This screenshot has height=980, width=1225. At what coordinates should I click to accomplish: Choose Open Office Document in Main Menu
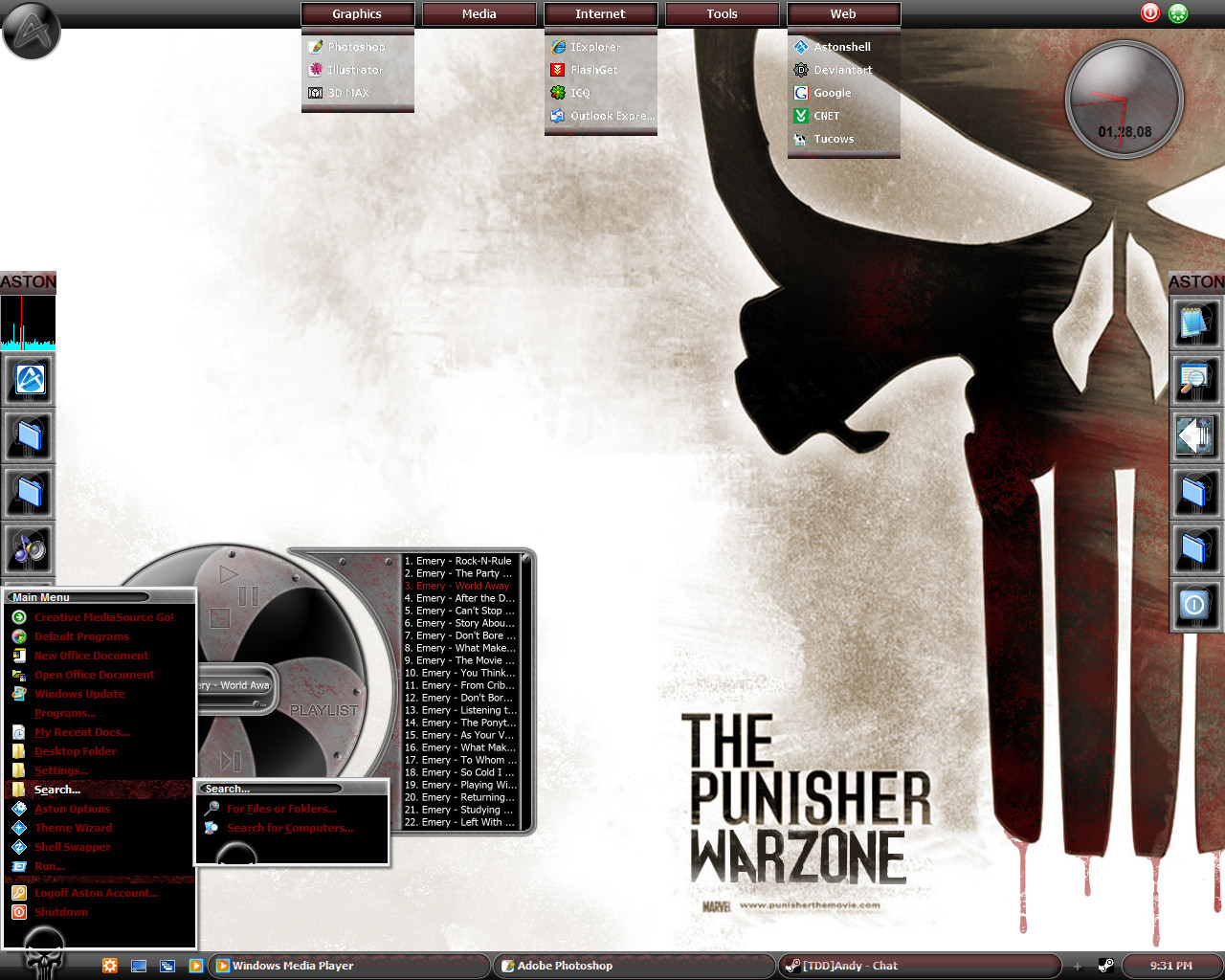[x=100, y=675]
